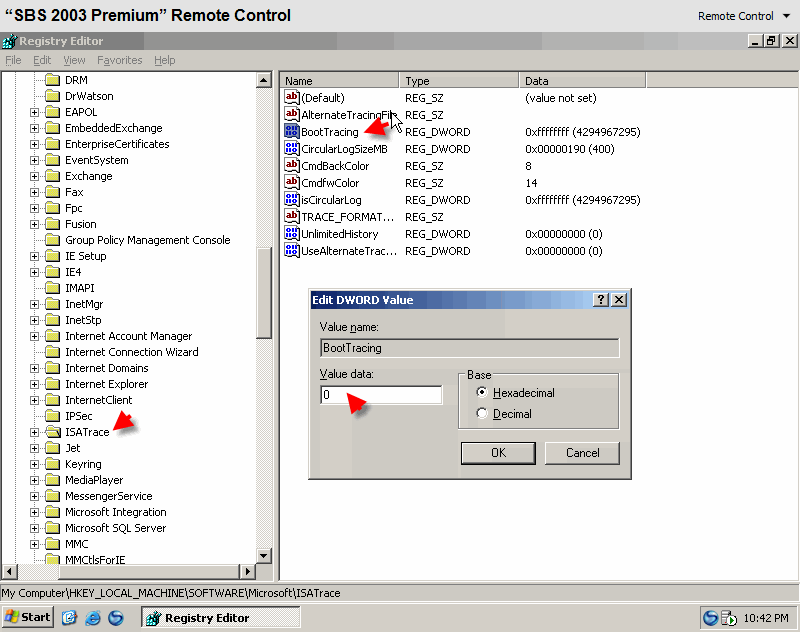
Task: Open the Help menu
Action: tap(165, 60)
